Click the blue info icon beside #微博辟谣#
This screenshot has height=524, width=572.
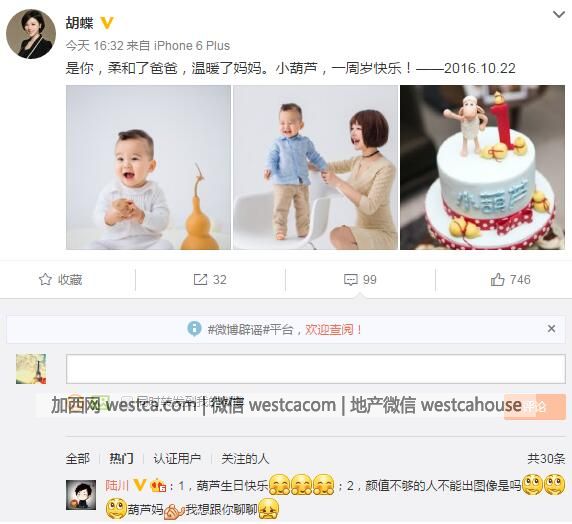tap(194, 328)
